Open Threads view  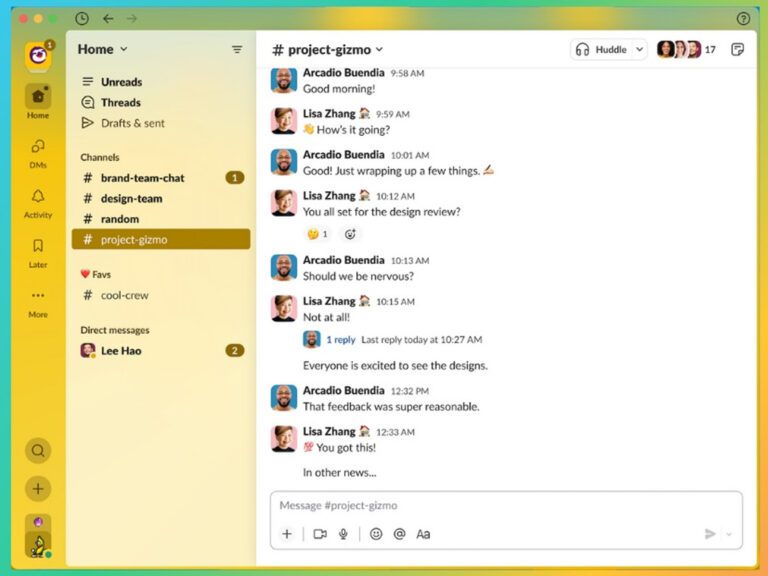click(x=161, y=102)
